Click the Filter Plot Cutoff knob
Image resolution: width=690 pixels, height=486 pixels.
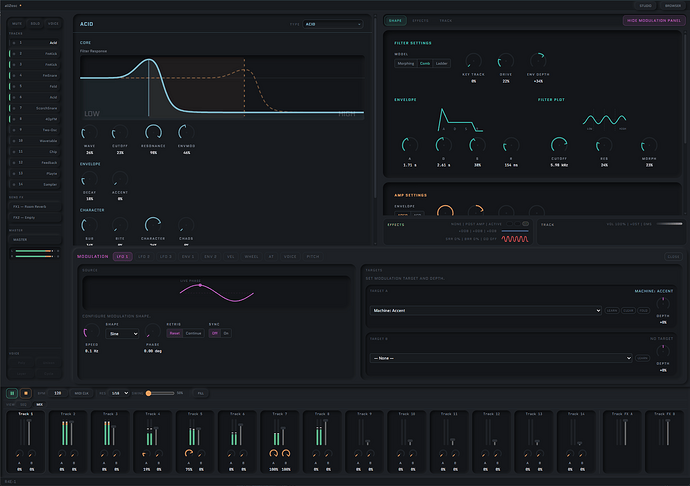(559, 145)
